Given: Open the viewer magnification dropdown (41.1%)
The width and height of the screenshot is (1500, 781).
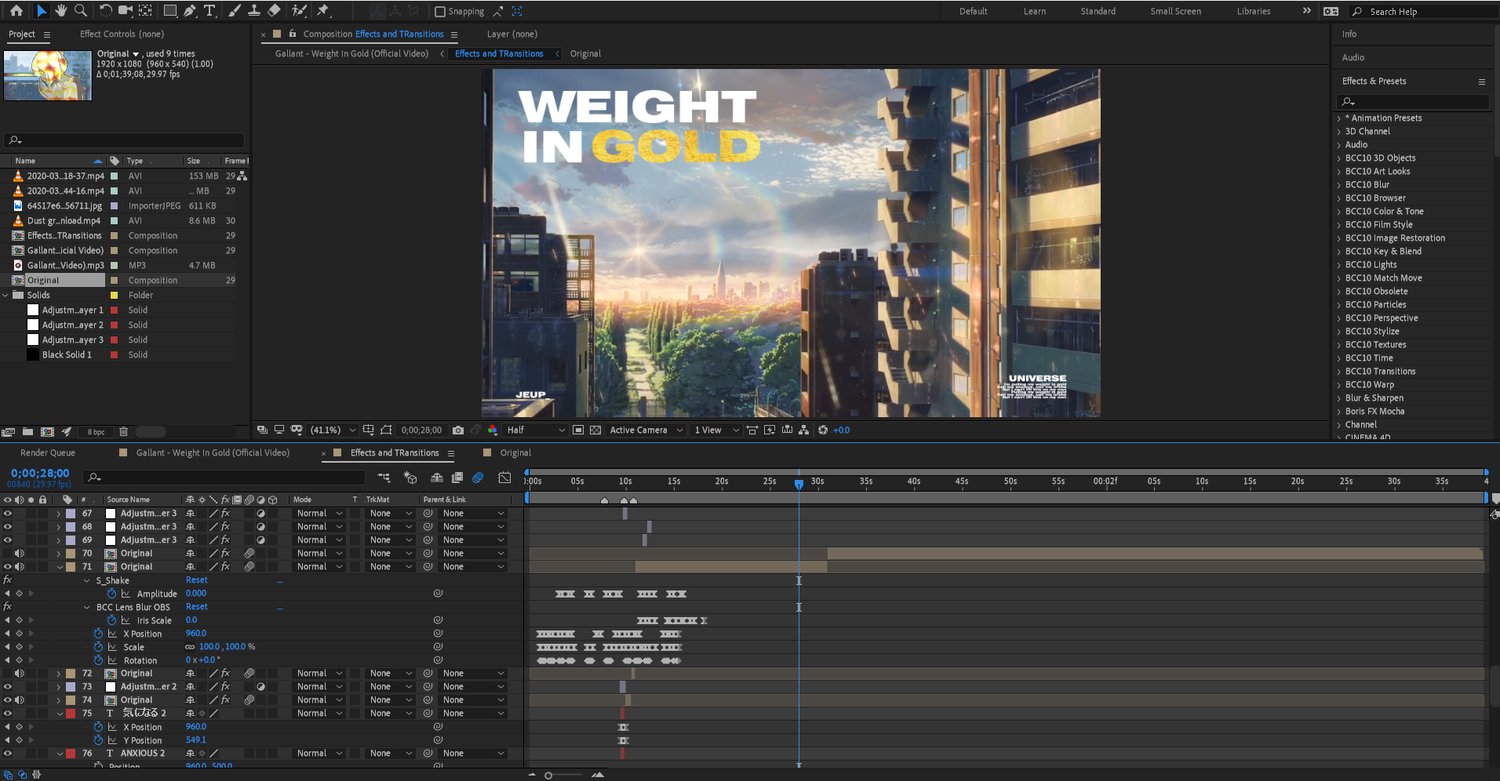Looking at the screenshot, I should [332, 430].
